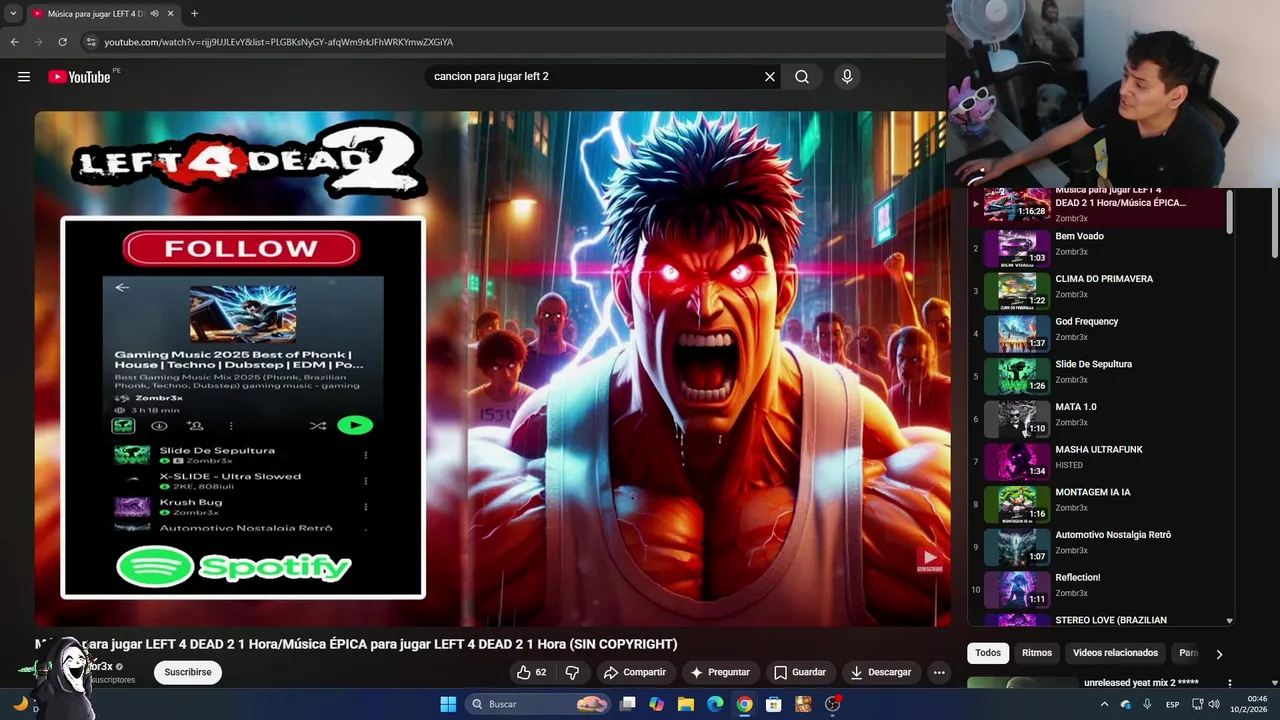Screen dimensions: 1280x720
Task: Adjust volume from system tray speaker
Action: click(1213, 704)
